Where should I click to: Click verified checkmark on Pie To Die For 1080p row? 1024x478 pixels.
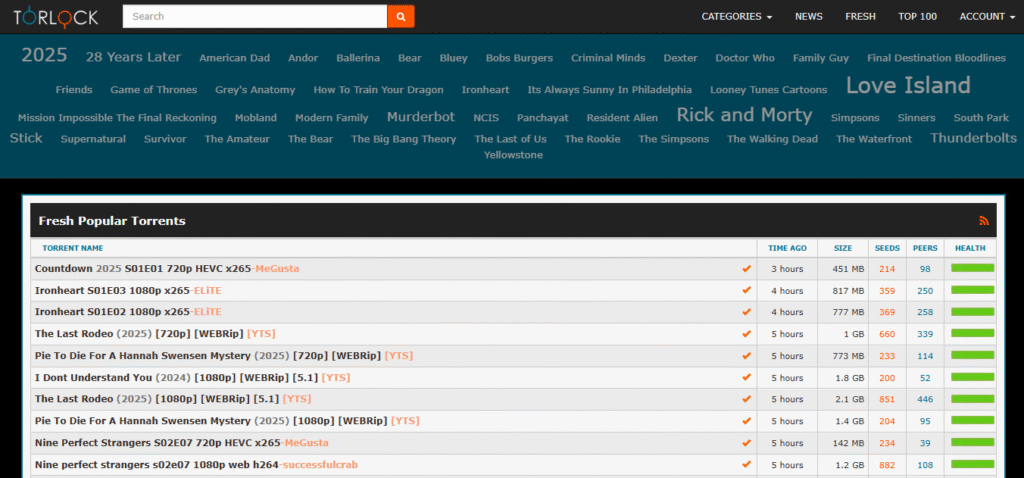tap(746, 421)
